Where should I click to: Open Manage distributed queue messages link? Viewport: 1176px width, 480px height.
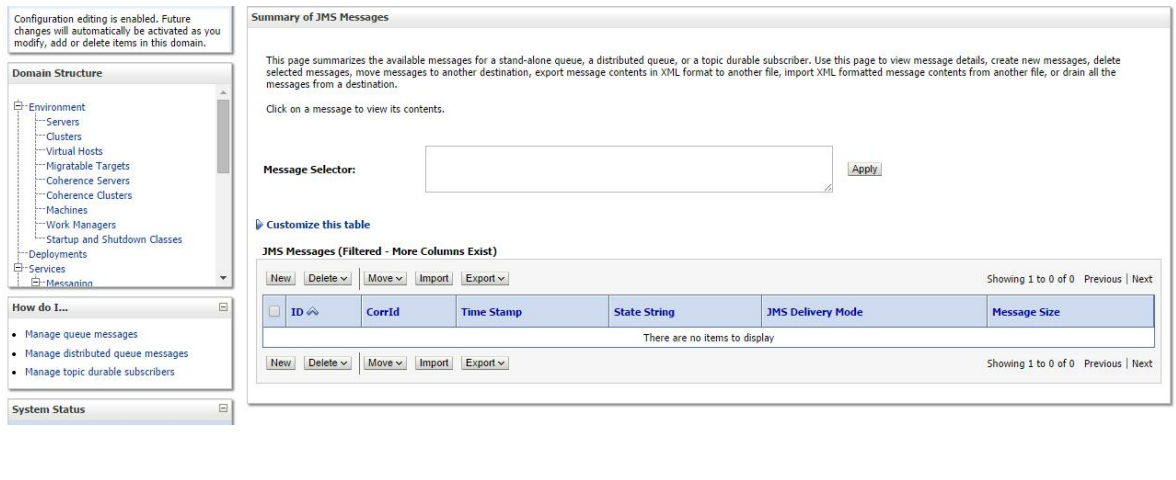coord(106,353)
